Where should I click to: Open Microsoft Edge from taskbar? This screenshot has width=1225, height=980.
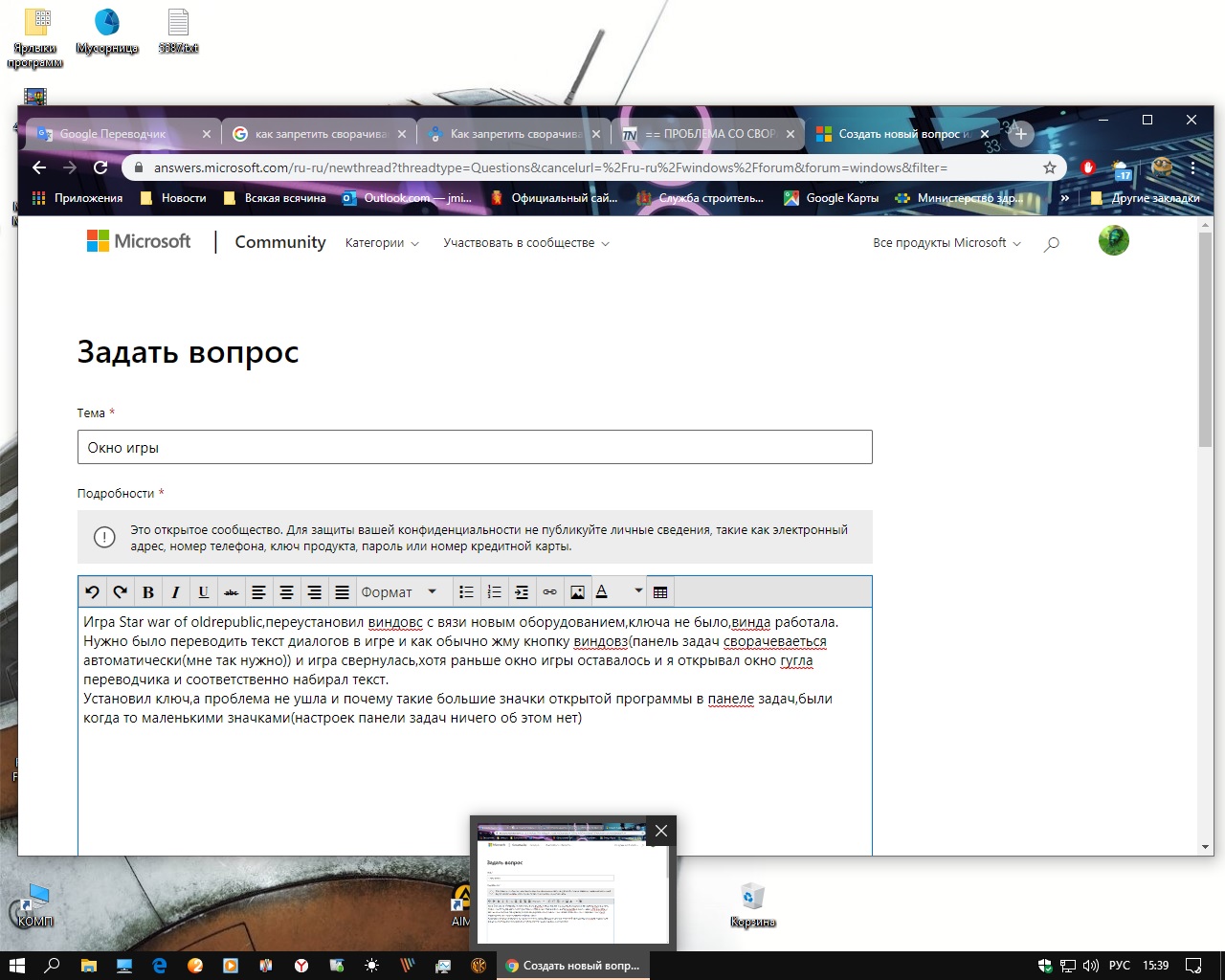click(x=159, y=966)
